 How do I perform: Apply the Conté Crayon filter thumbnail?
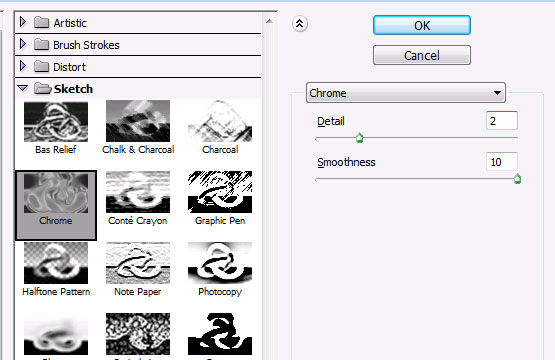[138, 192]
